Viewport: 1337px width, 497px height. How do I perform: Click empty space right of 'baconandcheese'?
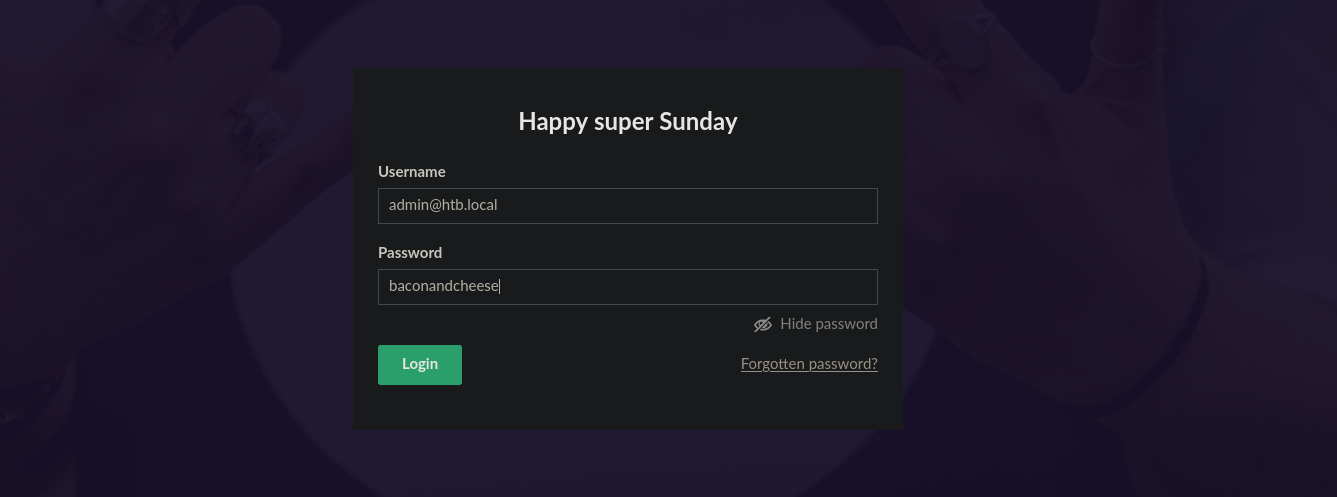pyautogui.click(x=700, y=287)
